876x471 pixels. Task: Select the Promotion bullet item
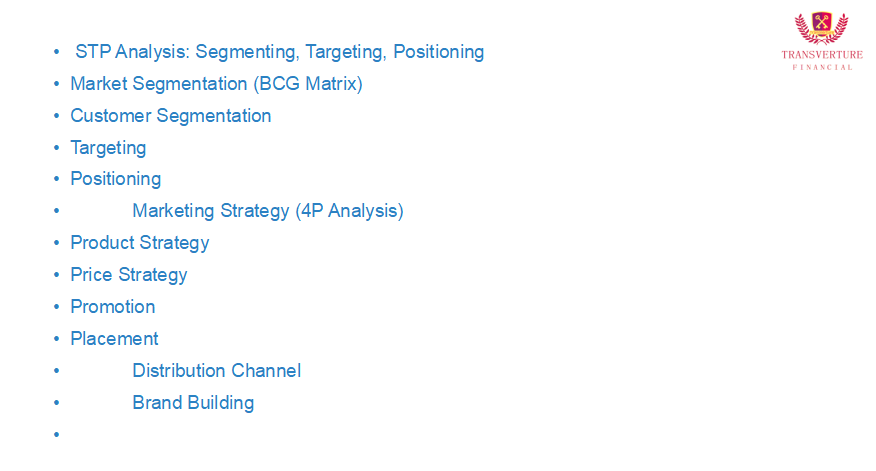pyautogui.click(x=112, y=307)
